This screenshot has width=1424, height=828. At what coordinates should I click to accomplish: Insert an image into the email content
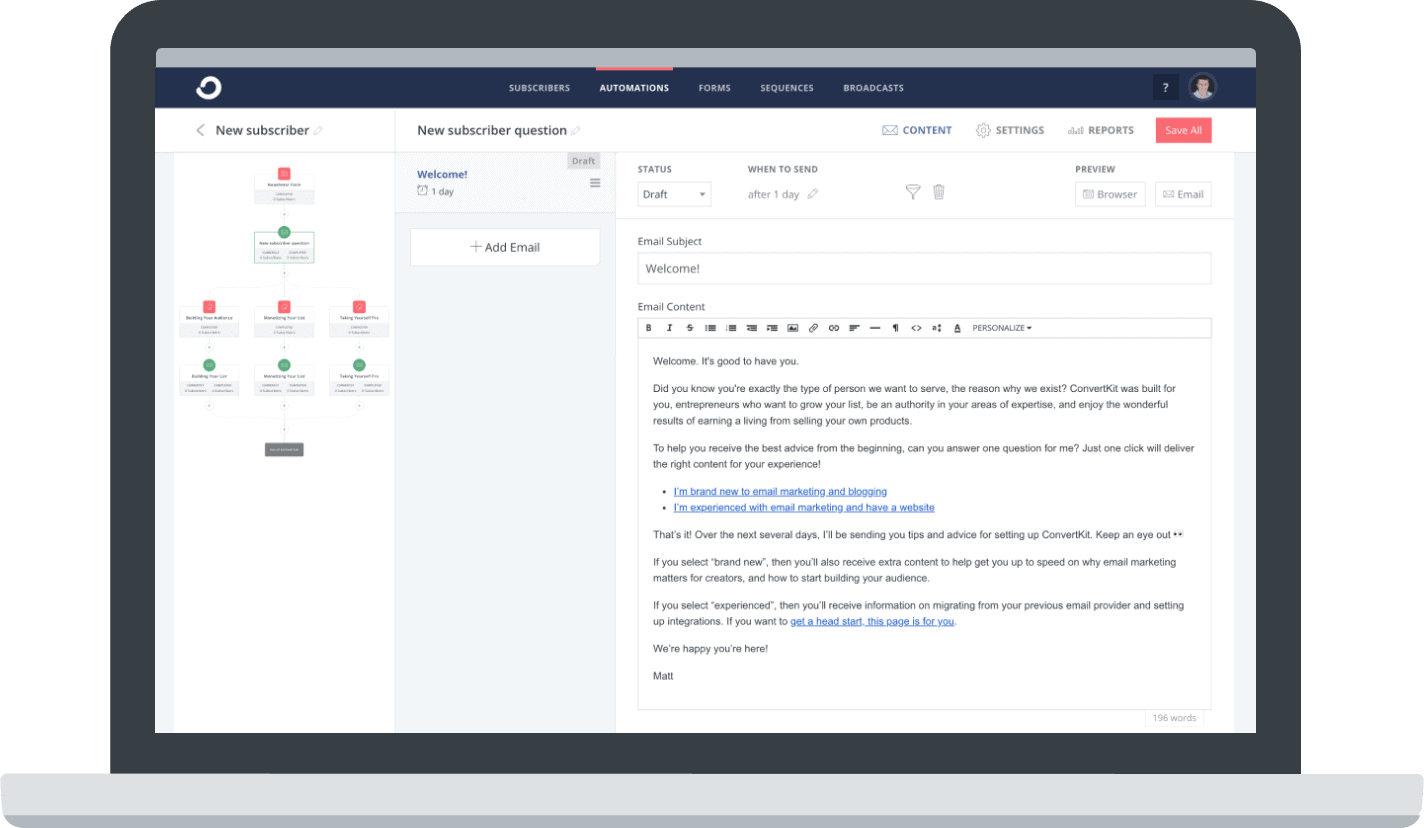click(x=793, y=327)
